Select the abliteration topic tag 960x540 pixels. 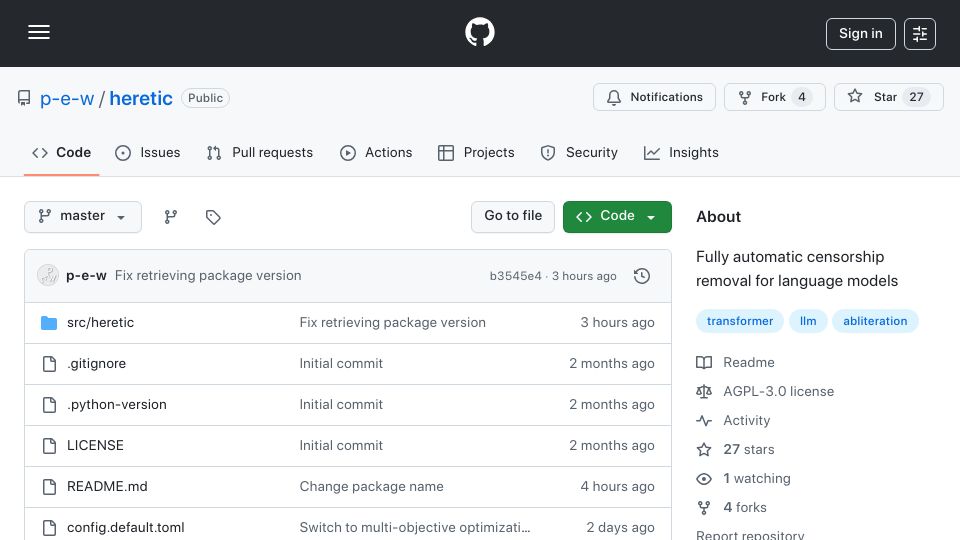875,321
